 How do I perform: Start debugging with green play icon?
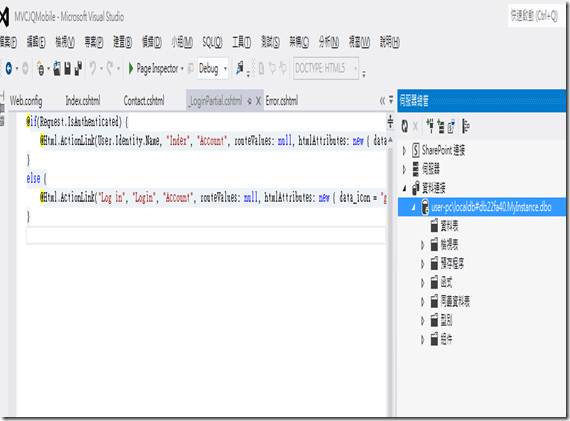click(131, 68)
